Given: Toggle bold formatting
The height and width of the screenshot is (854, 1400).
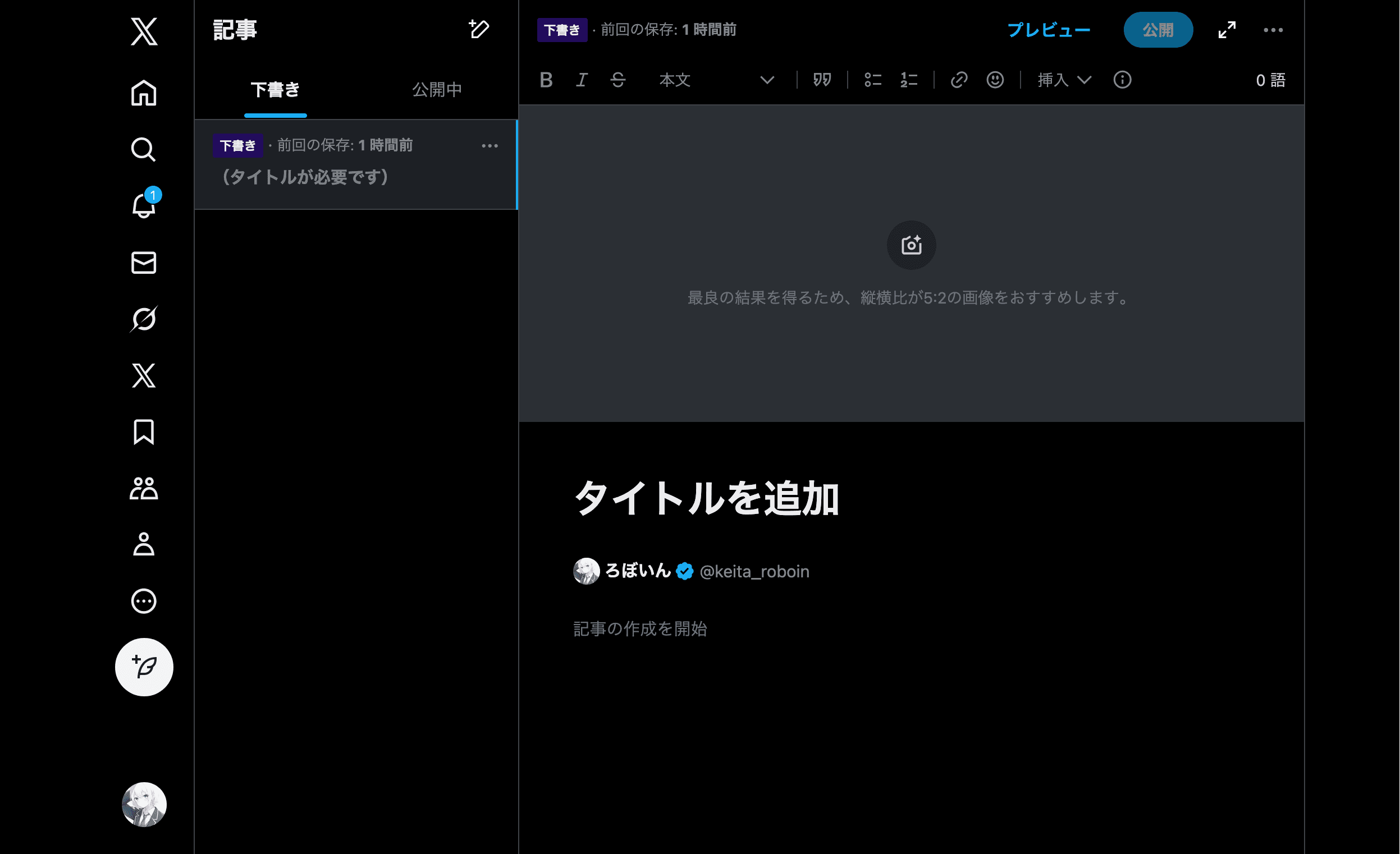Looking at the screenshot, I should [x=546, y=80].
